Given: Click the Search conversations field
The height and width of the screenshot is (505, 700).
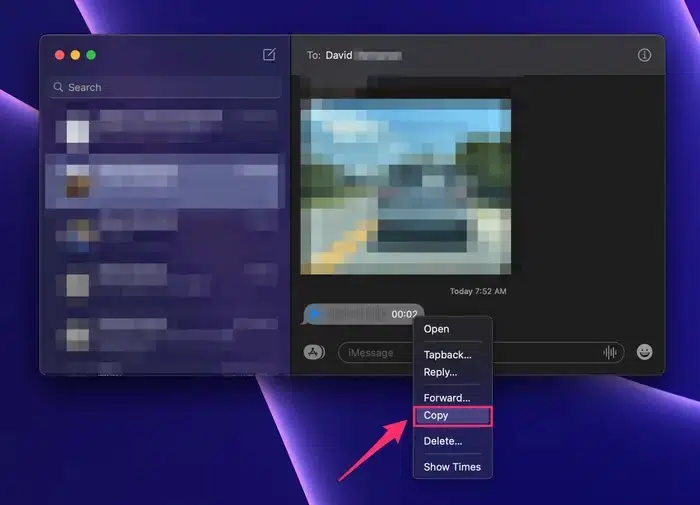Looking at the screenshot, I should pyautogui.click(x=165, y=88).
